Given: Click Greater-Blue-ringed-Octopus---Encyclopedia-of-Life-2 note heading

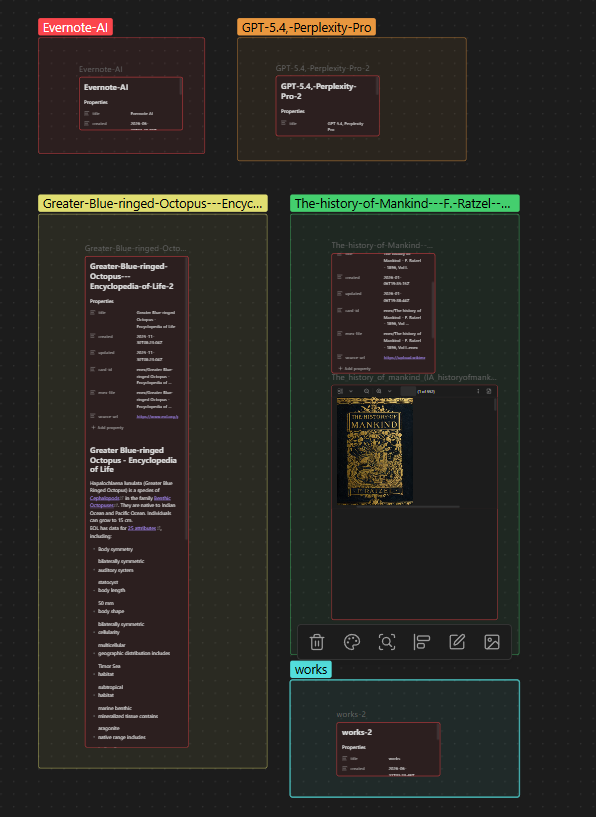Looking at the screenshot, I should pos(132,276).
